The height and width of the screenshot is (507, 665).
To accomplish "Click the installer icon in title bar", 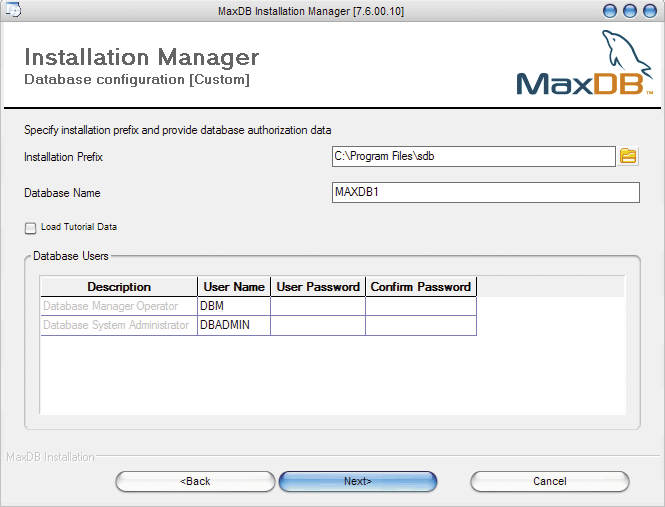I will click(13, 9).
